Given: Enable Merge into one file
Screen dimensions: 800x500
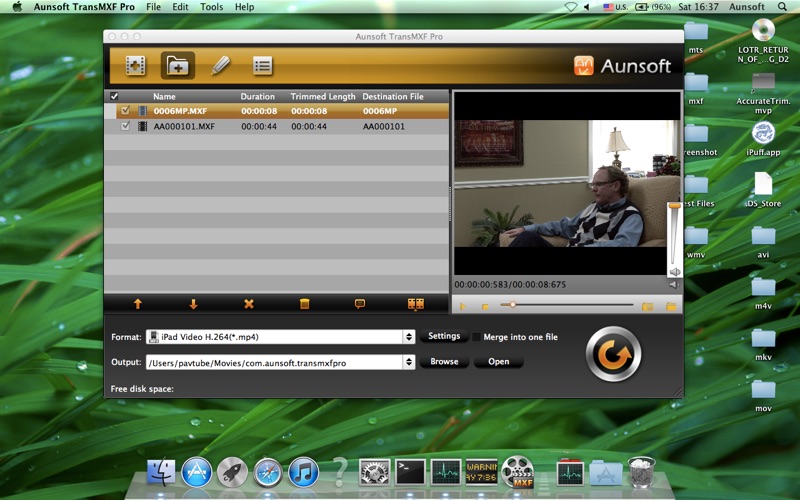Looking at the screenshot, I should pos(477,337).
